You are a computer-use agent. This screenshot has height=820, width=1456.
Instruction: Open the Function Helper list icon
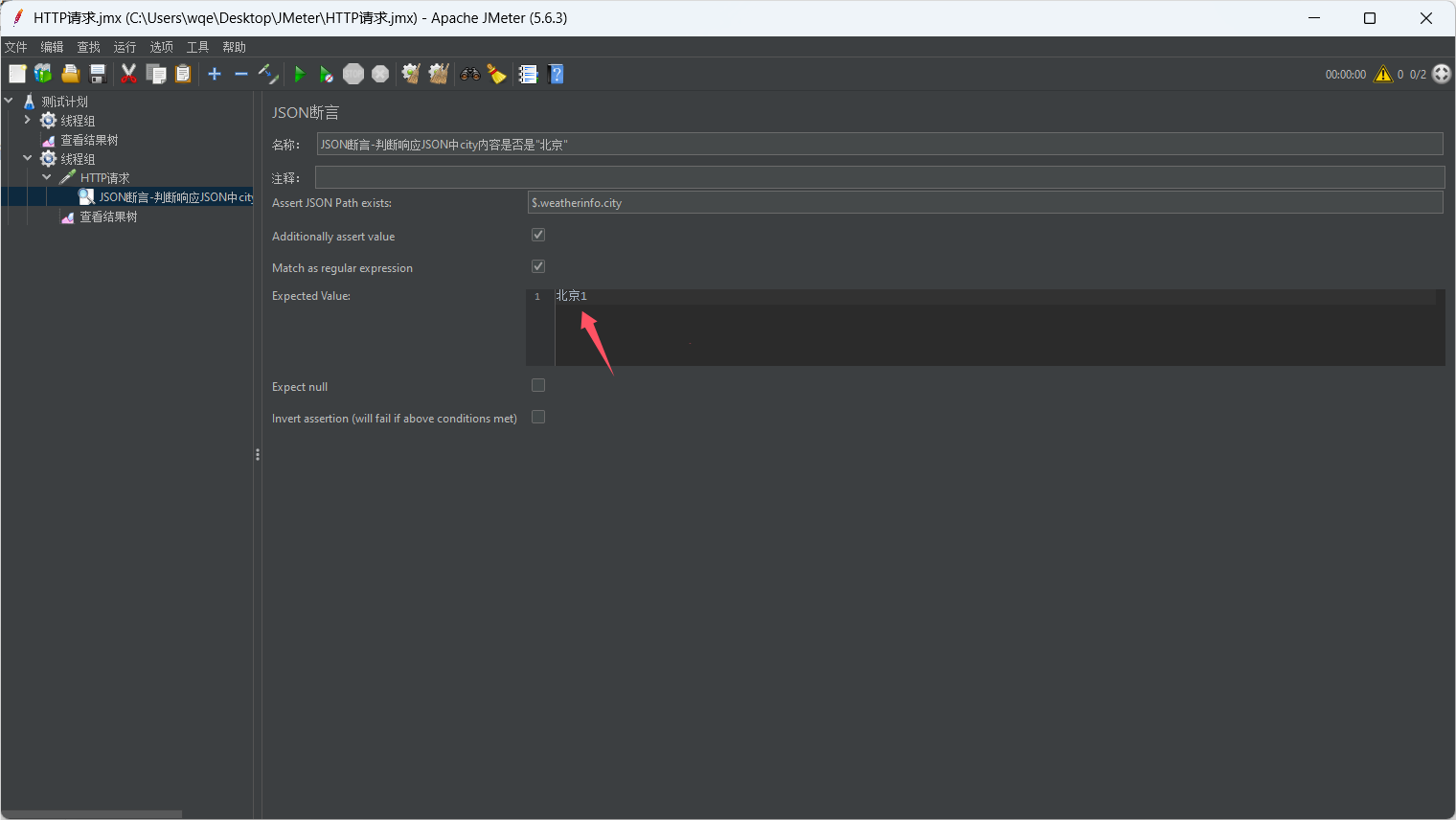[528, 74]
